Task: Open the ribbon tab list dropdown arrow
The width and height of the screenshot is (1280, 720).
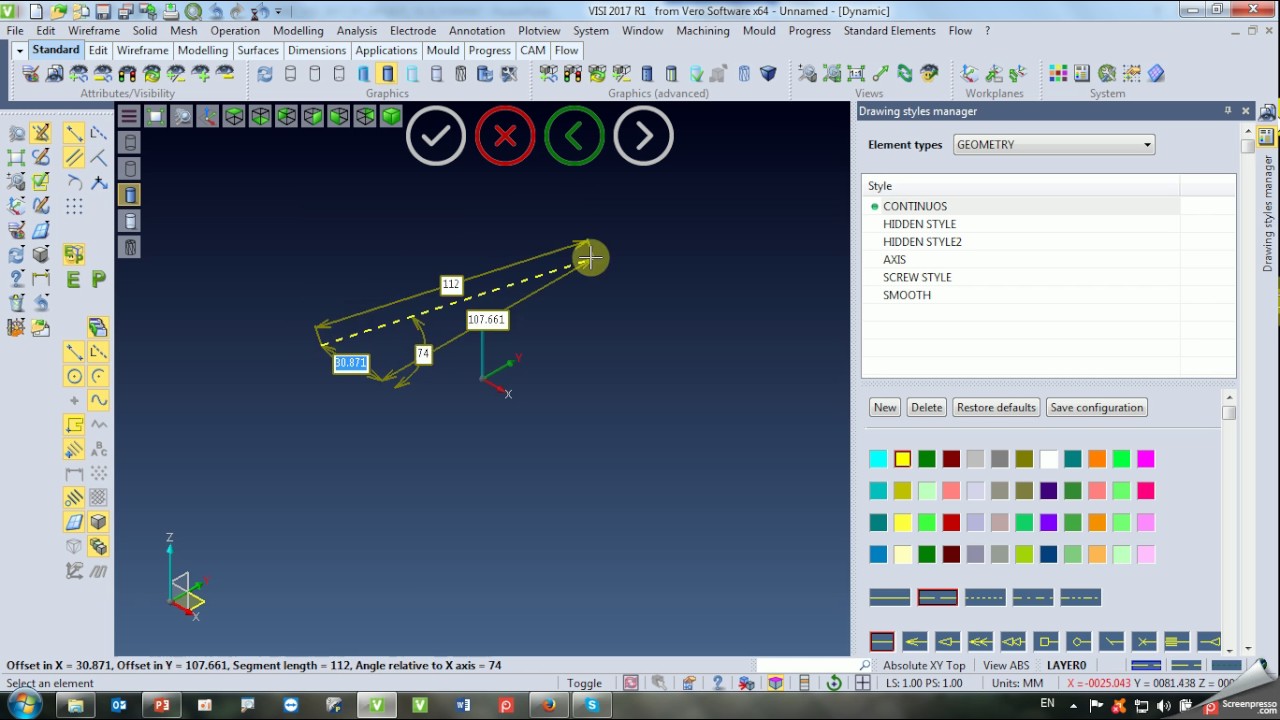Action: pos(19,50)
